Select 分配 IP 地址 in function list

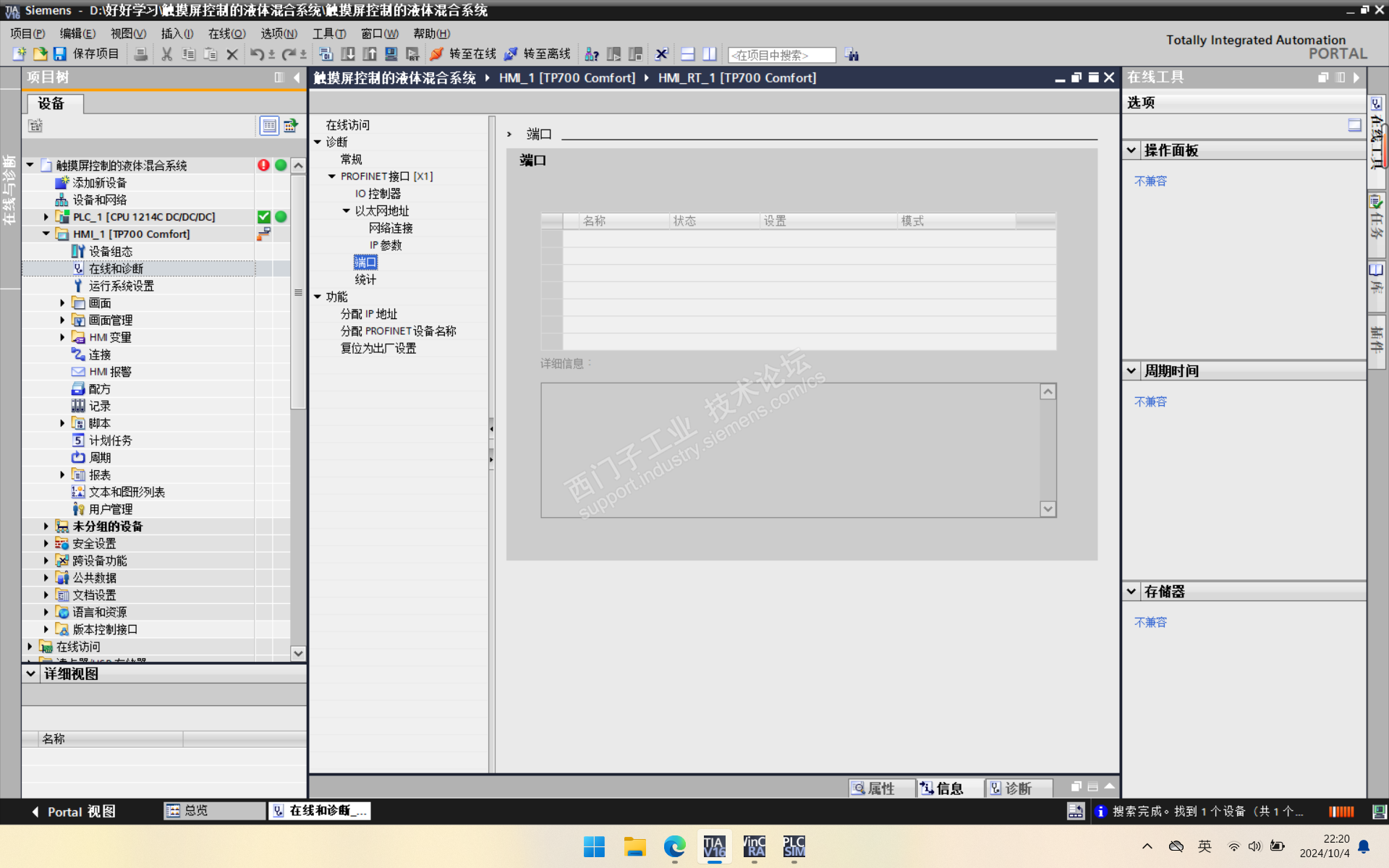(x=369, y=314)
